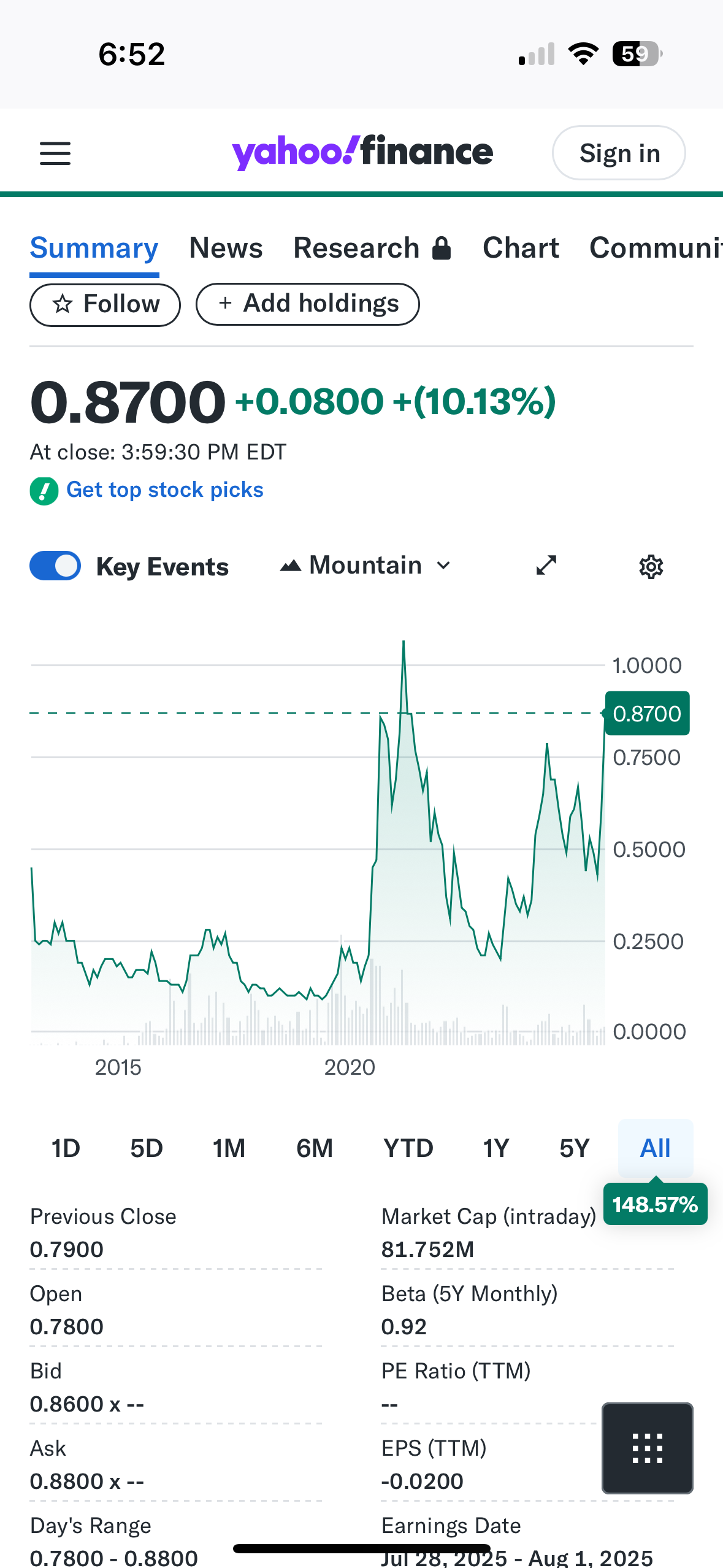
Task: Tap Add holdings button
Action: point(308,304)
